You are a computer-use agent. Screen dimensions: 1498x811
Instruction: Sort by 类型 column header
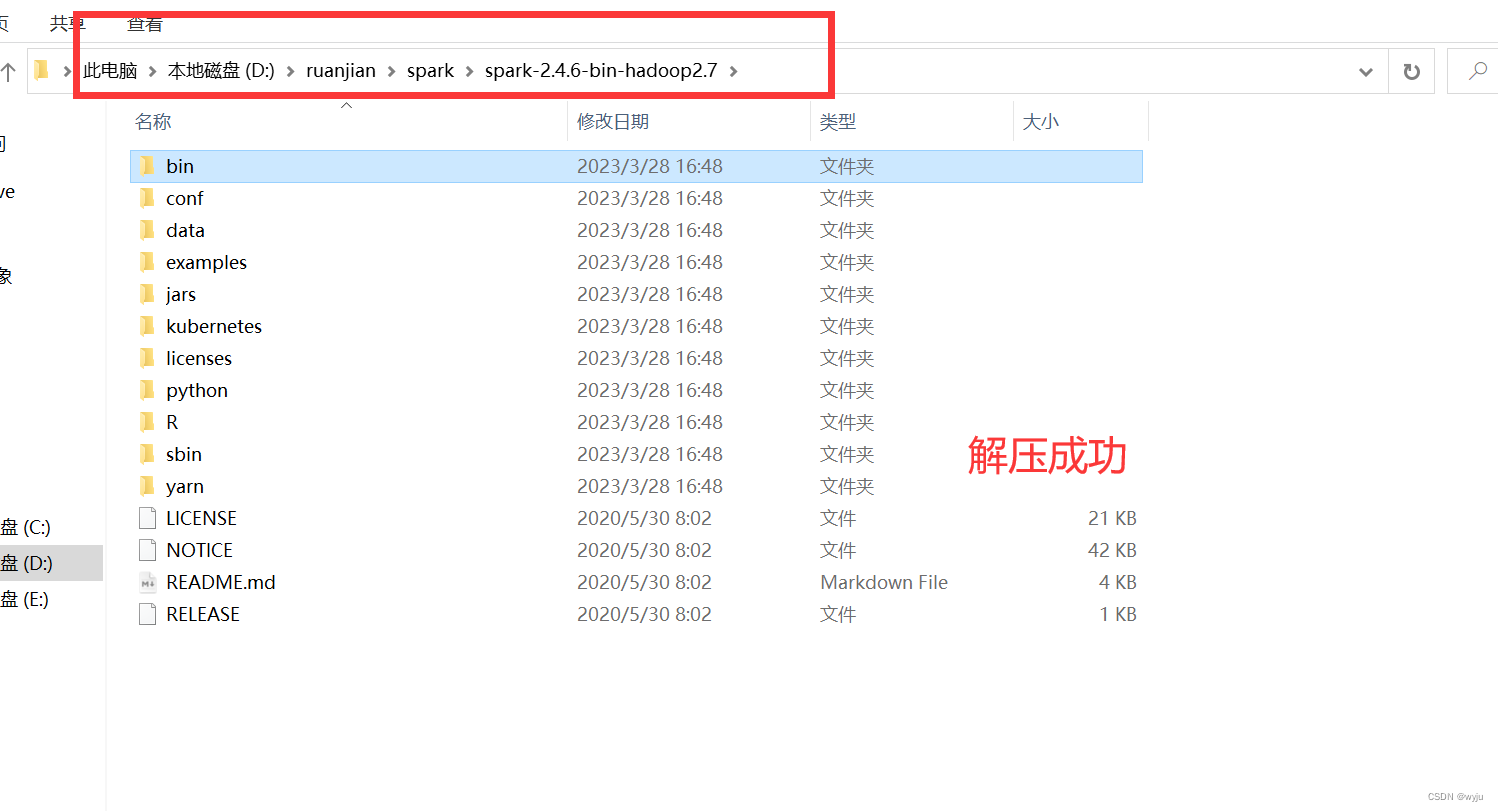[838, 122]
